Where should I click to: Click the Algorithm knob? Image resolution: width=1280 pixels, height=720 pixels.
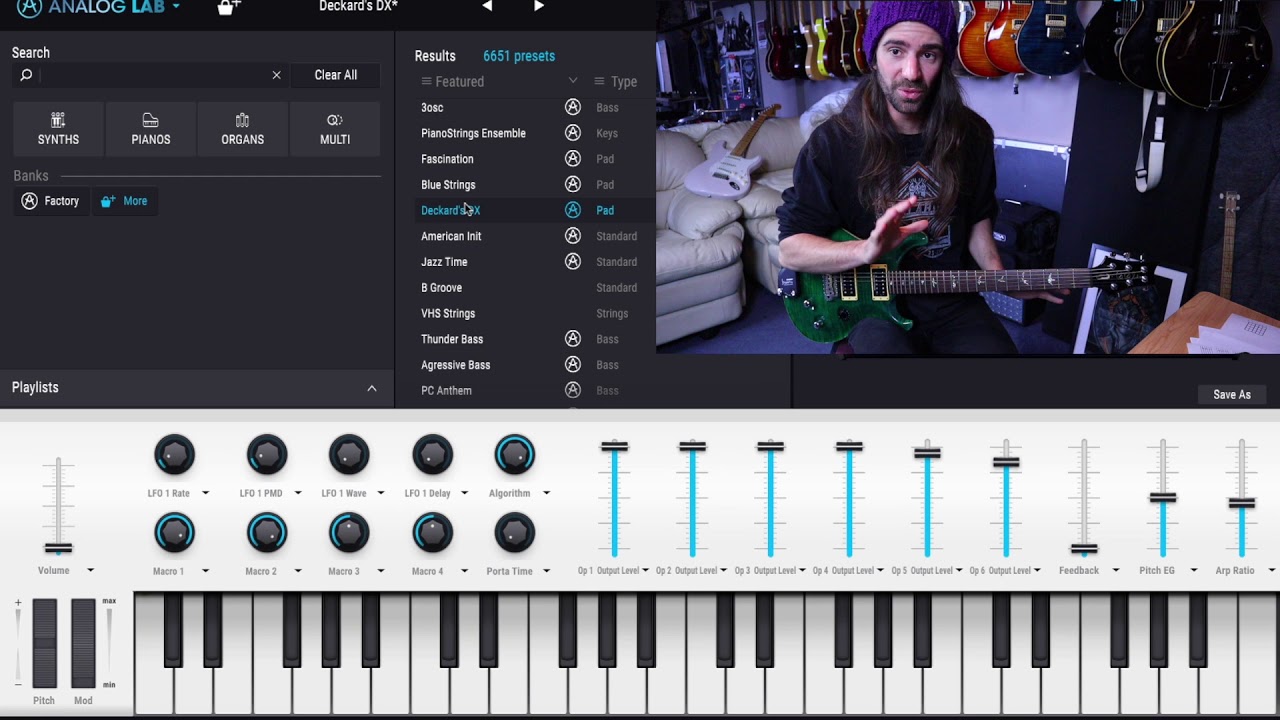[514, 455]
